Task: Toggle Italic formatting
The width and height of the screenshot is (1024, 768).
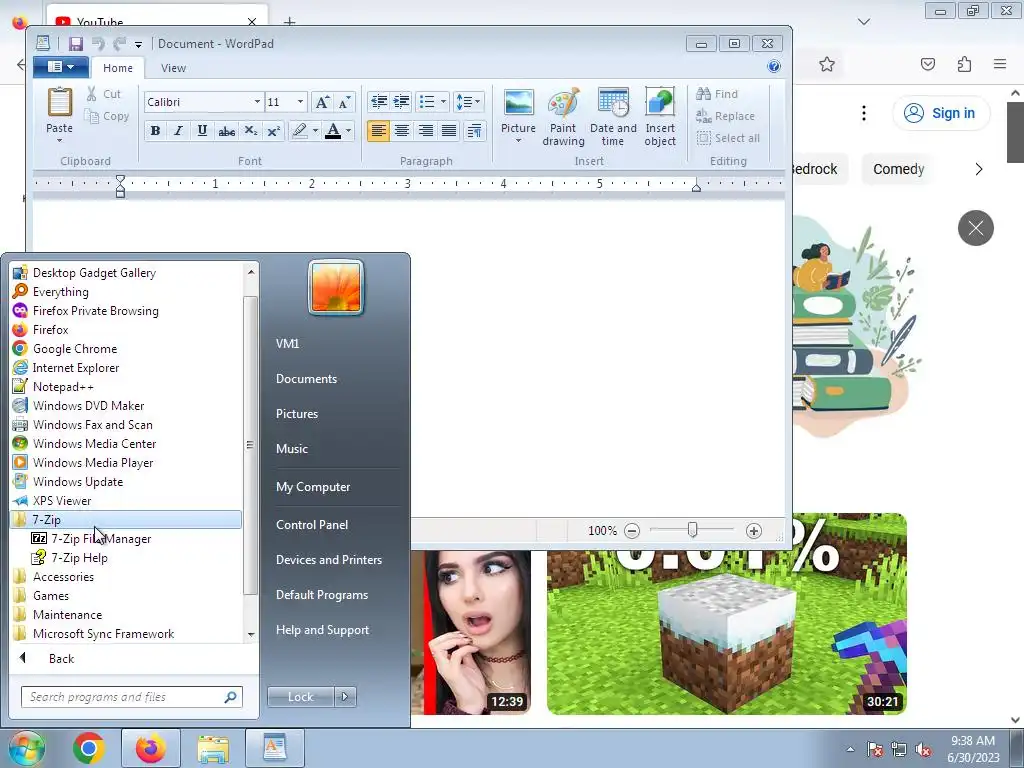Action: (x=178, y=131)
